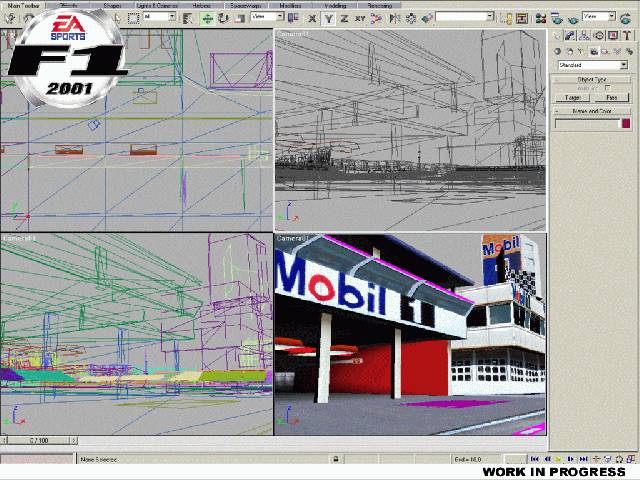Collapse the Name and Color rollout
The image size is (640, 480).
592,111
